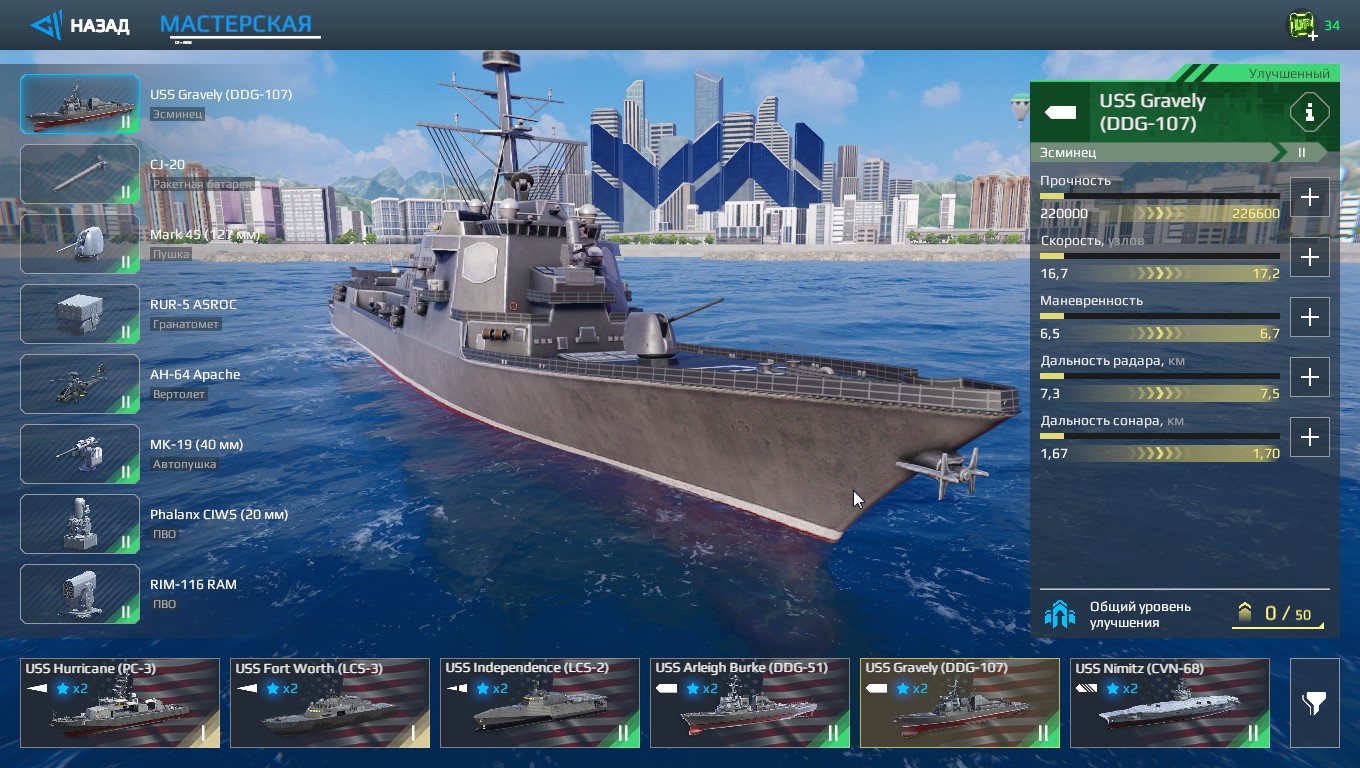Image resolution: width=1360 pixels, height=768 pixels.
Task: Select the RUR-5 ASROC launcher icon
Action: click(80, 314)
